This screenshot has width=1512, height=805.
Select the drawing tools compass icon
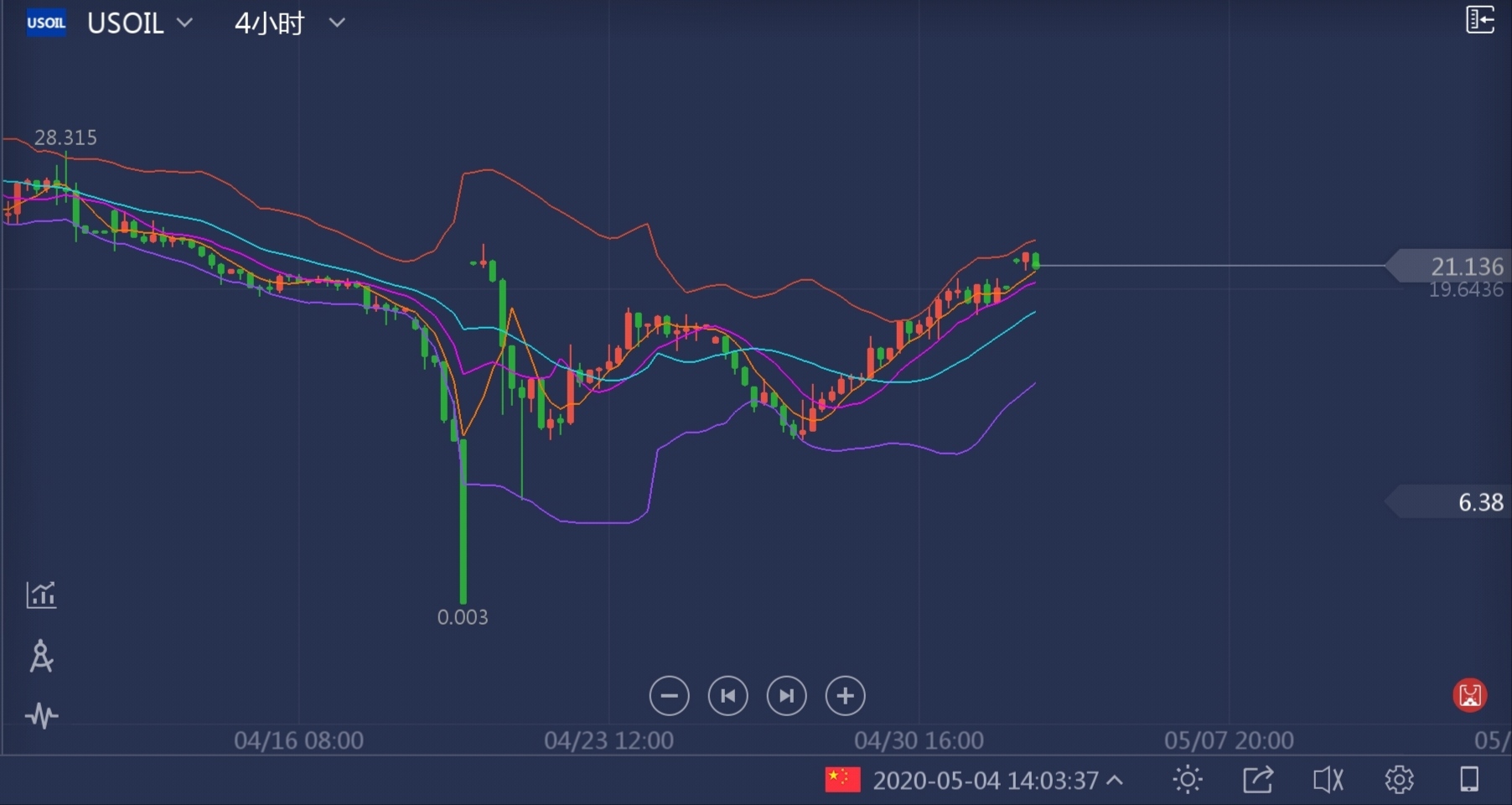point(41,657)
